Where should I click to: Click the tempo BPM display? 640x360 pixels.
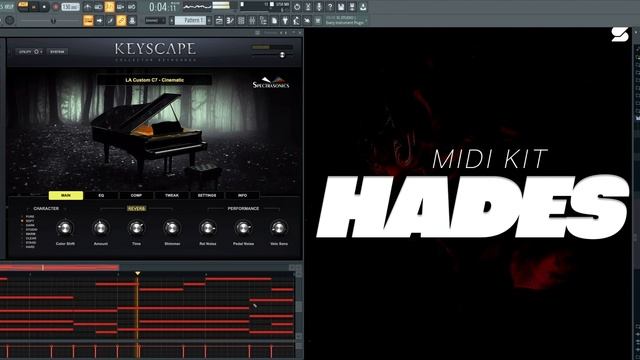point(70,7)
